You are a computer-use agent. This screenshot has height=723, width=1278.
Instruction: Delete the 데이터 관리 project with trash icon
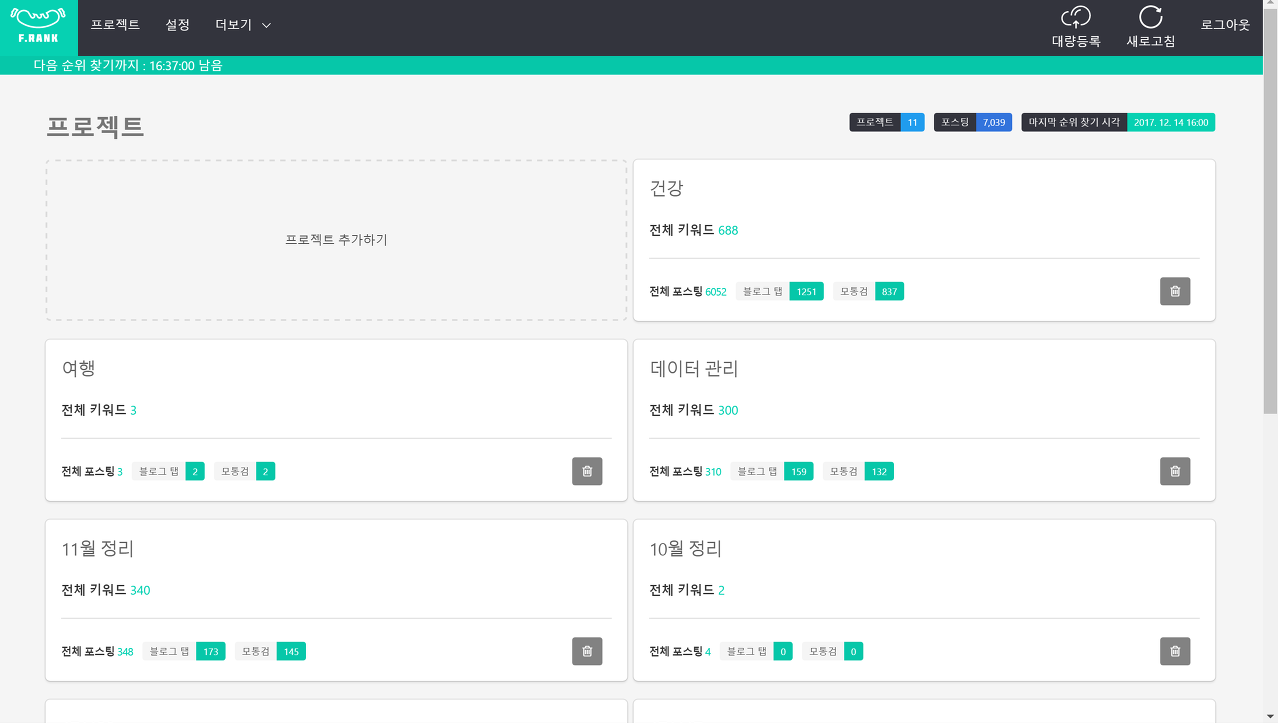tap(1175, 471)
